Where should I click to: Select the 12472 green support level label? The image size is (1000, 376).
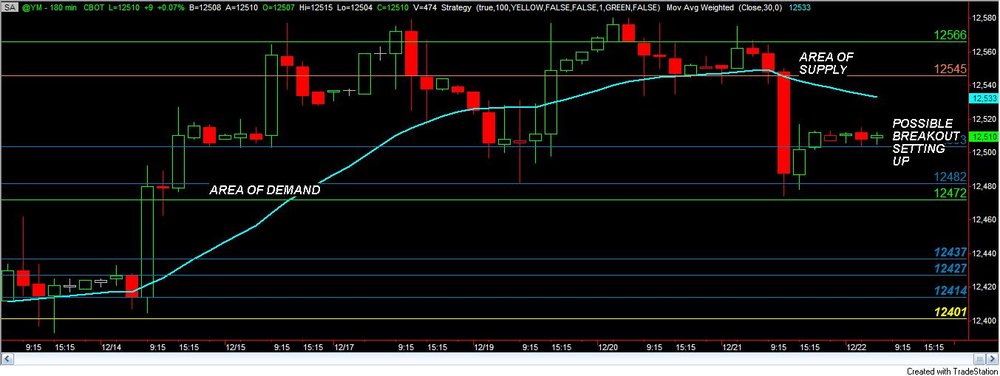pyautogui.click(x=949, y=191)
